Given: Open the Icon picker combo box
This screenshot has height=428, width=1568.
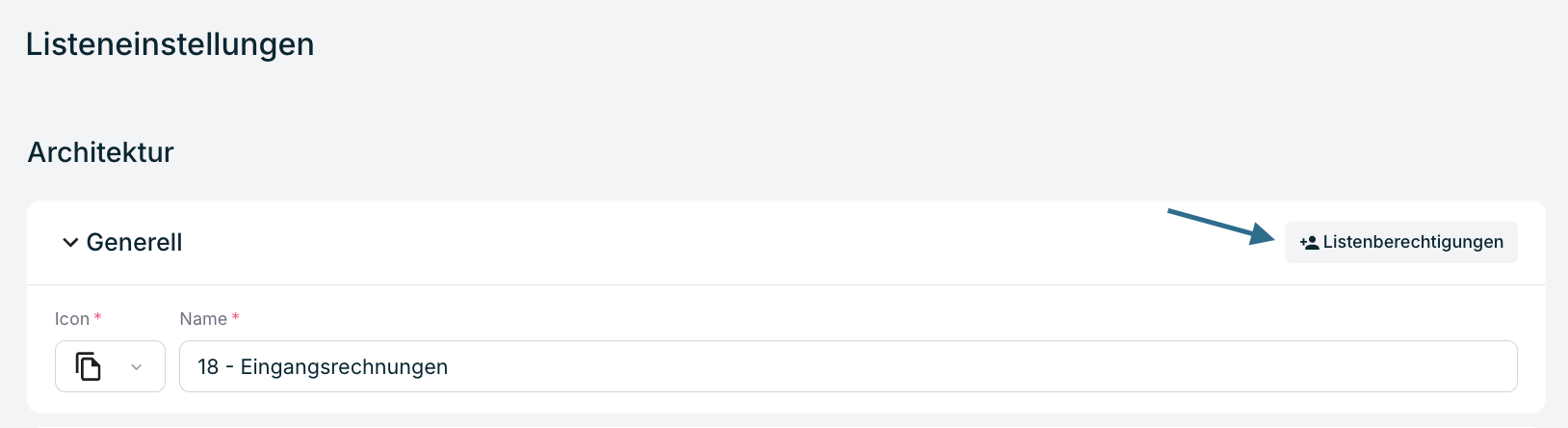Looking at the screenshot, I should pyautogui.click(x=110, y=366).
